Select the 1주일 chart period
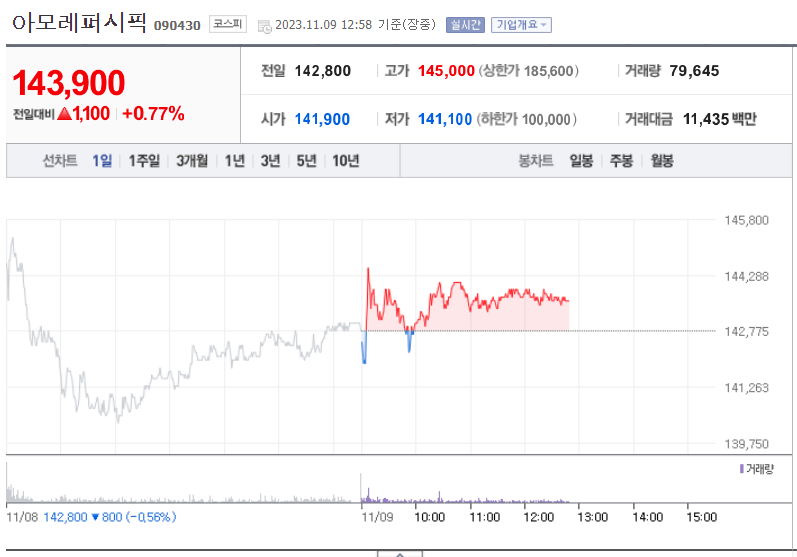 tap(144, 161)
